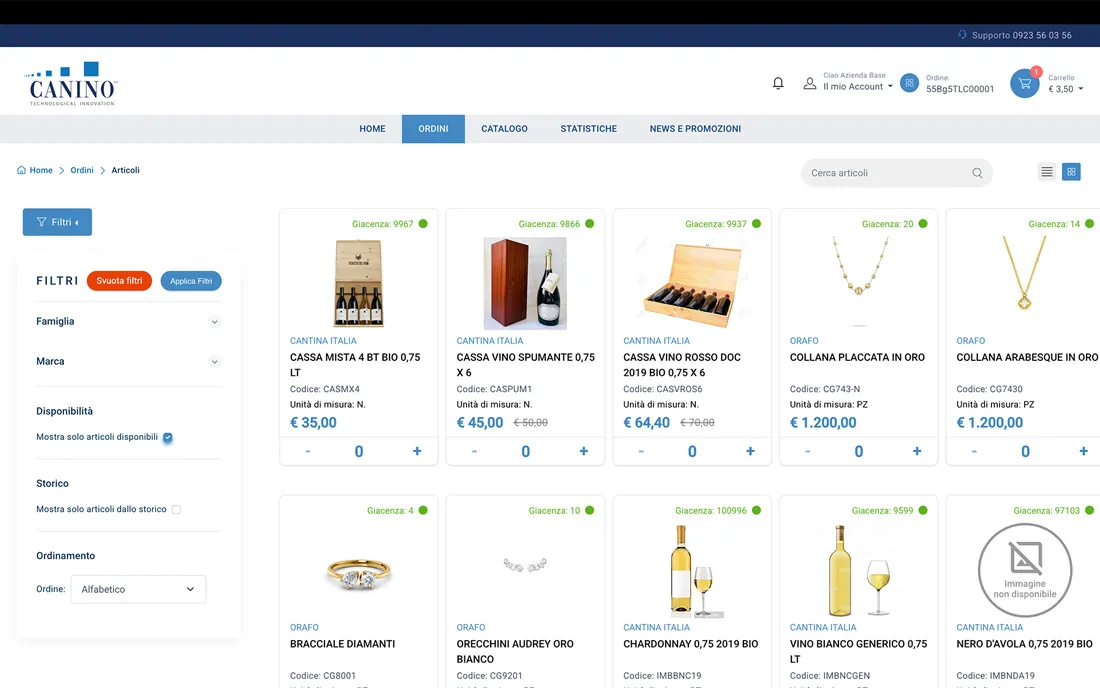This screenshot has height=688, width=1100.
Task: Go to the Catalogo menu tab
Action: click(x=504, y=129)
